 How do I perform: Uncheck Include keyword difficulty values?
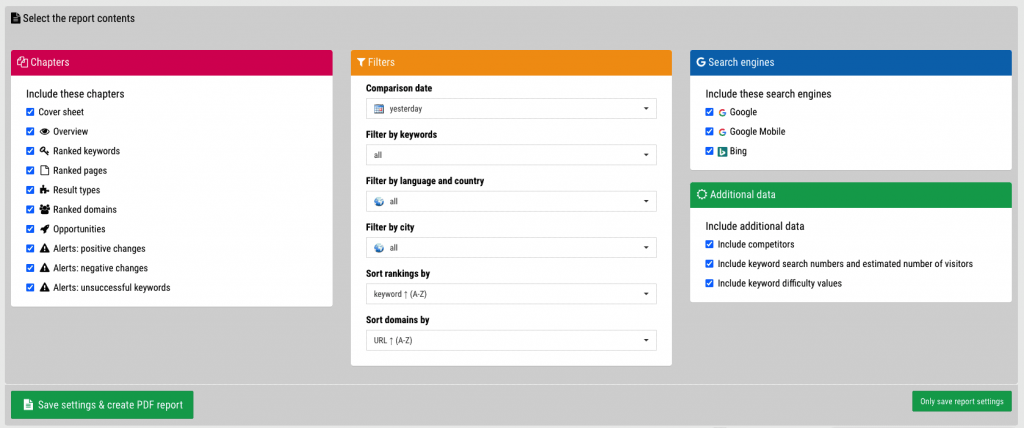pos(709,284)
